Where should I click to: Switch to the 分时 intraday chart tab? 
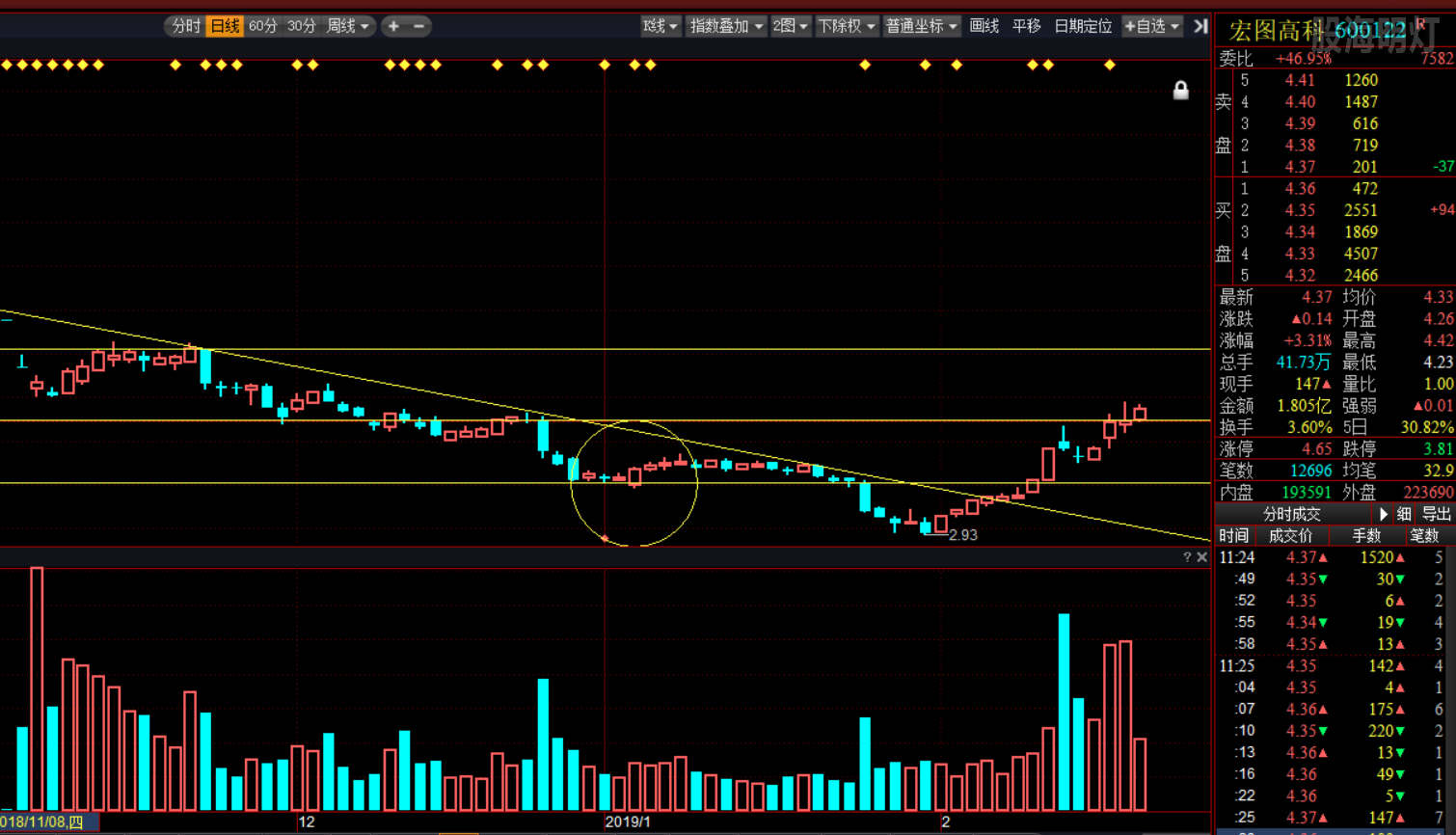[x=186, y=26]
